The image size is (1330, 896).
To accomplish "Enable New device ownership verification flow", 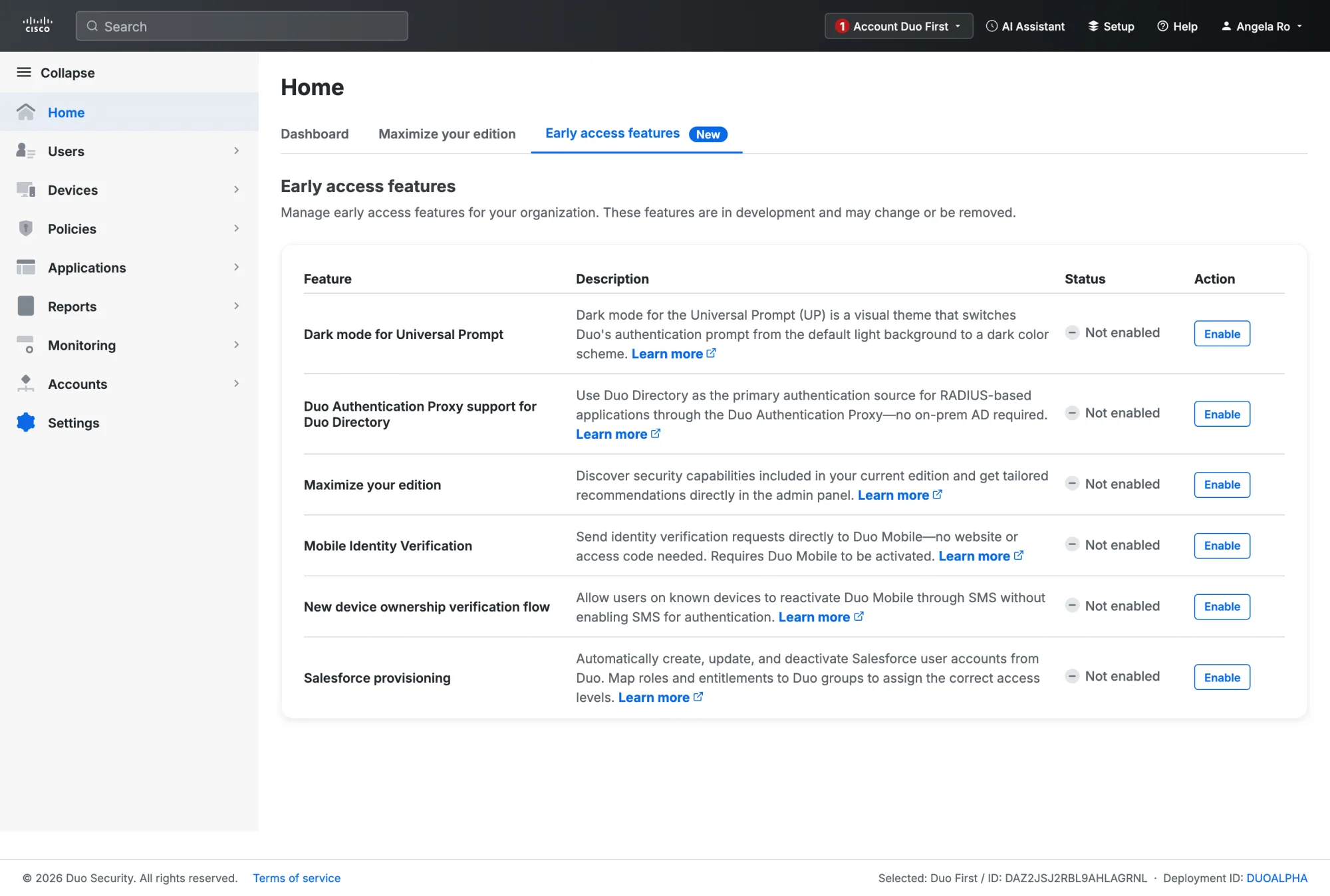I will pyautogui.click(x=1222, y=606).
